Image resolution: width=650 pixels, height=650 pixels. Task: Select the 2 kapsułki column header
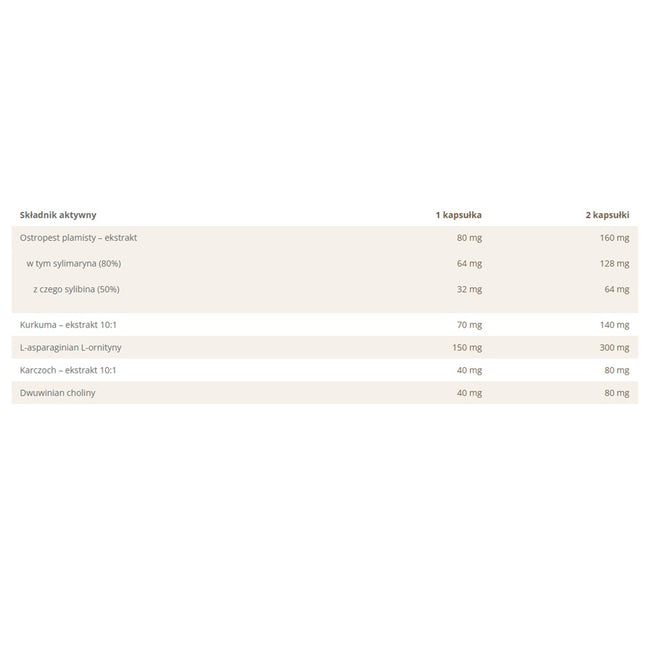click(607, 215)
